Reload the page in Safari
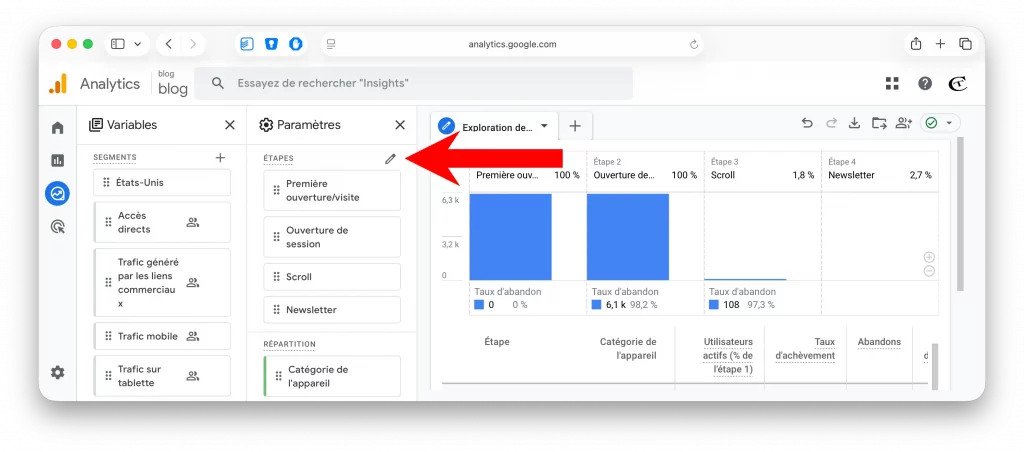1024x452 pixels. (694, 44)
